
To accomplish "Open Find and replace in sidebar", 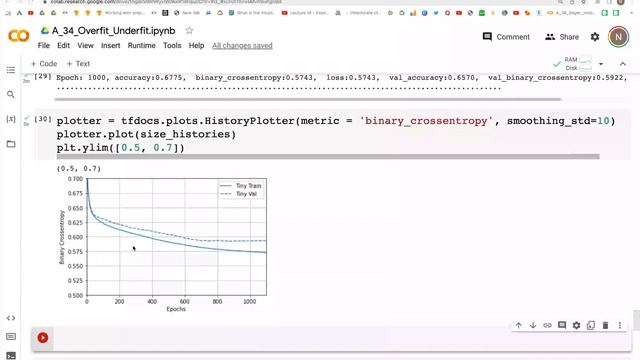I will (11, 95).
